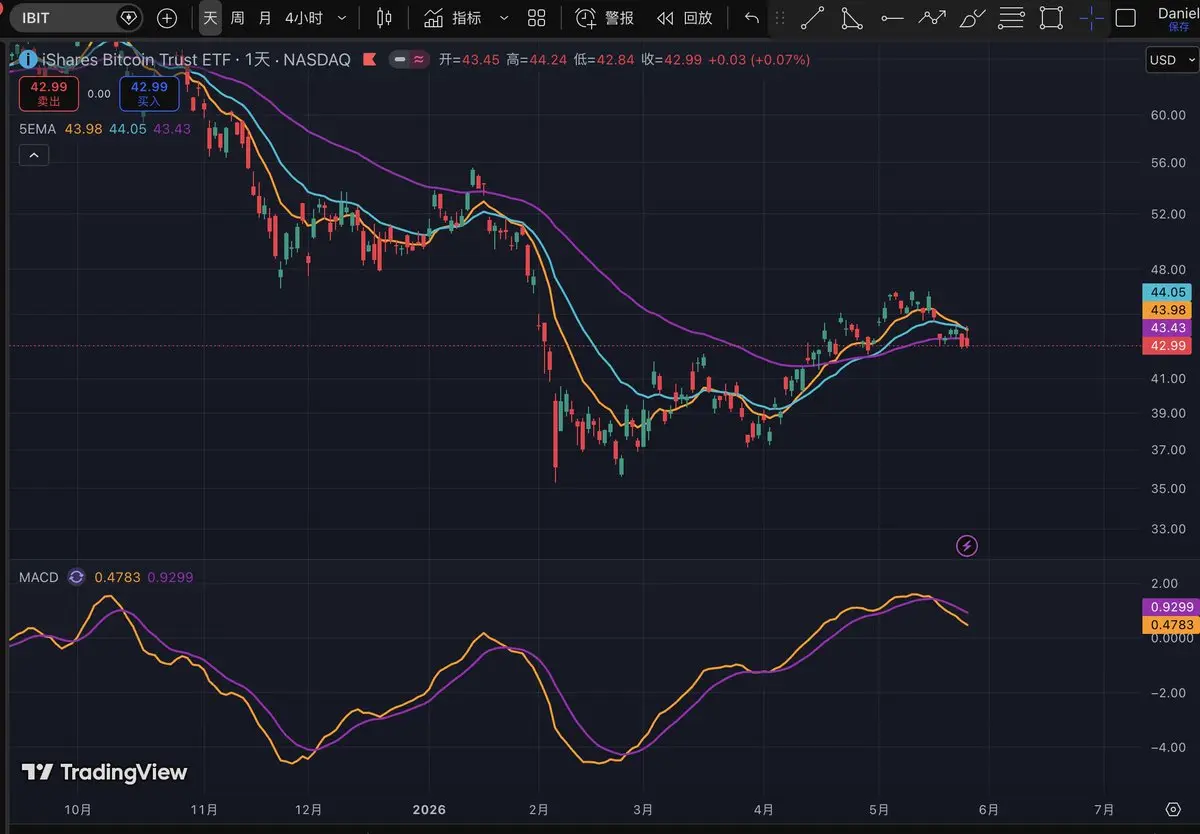Image resolution: width=1200 pixels, height=834 pixels.
Task: Open the 指标 indicators menu
Action: pos(453,18)
